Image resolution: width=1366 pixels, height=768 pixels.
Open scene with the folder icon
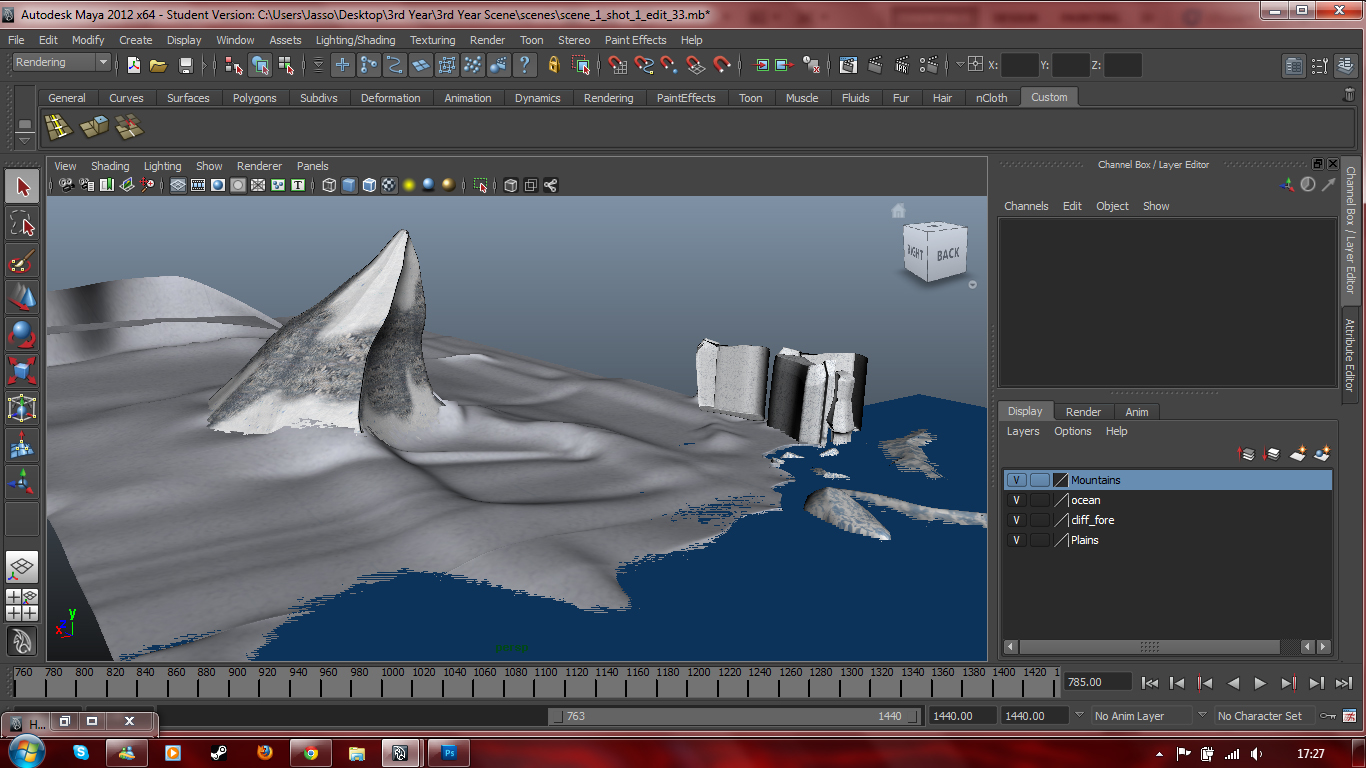pyautogui.click(x=158, y=65)
